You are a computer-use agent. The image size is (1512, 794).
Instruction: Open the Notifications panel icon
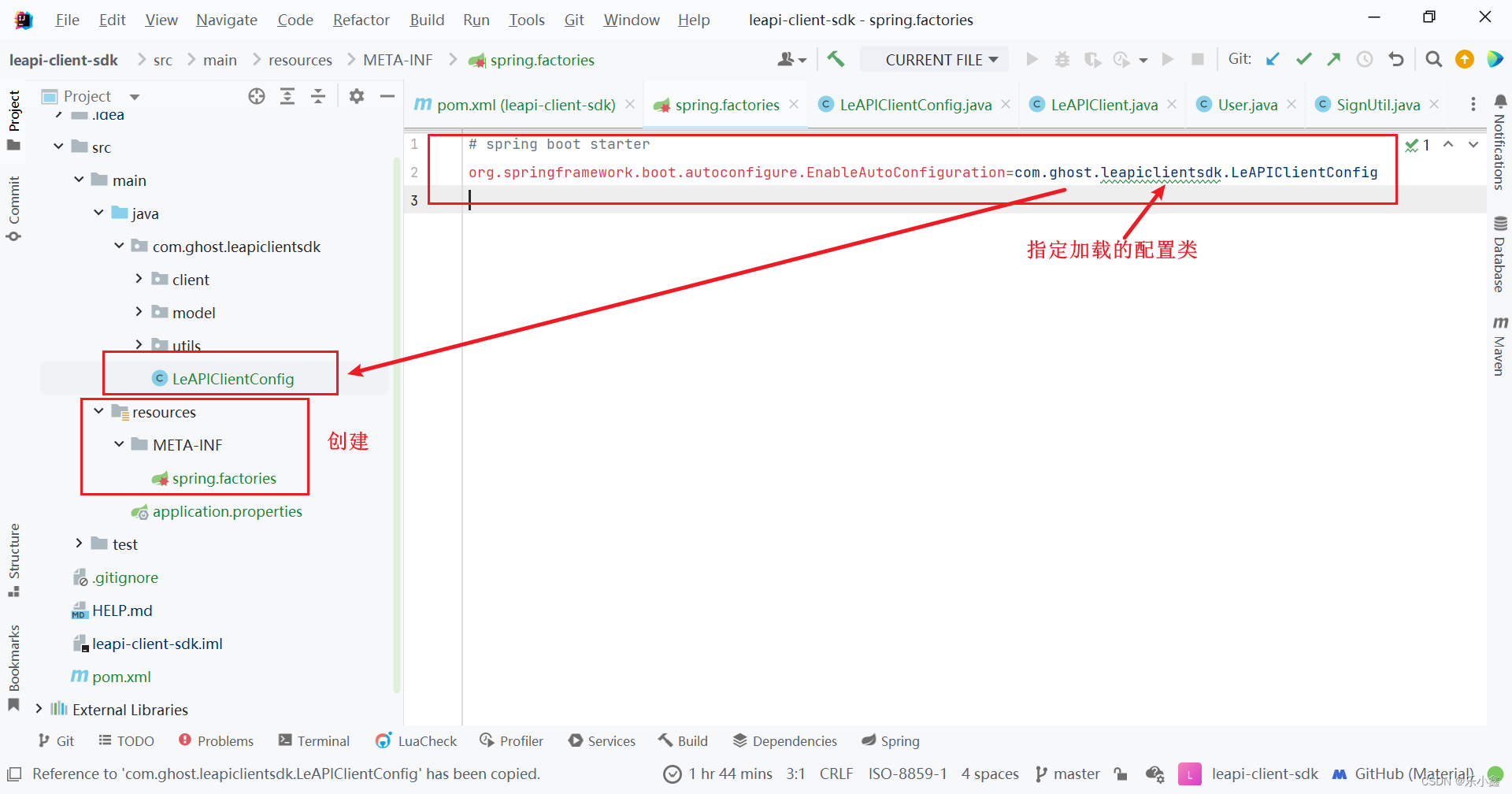[1499, 102]
